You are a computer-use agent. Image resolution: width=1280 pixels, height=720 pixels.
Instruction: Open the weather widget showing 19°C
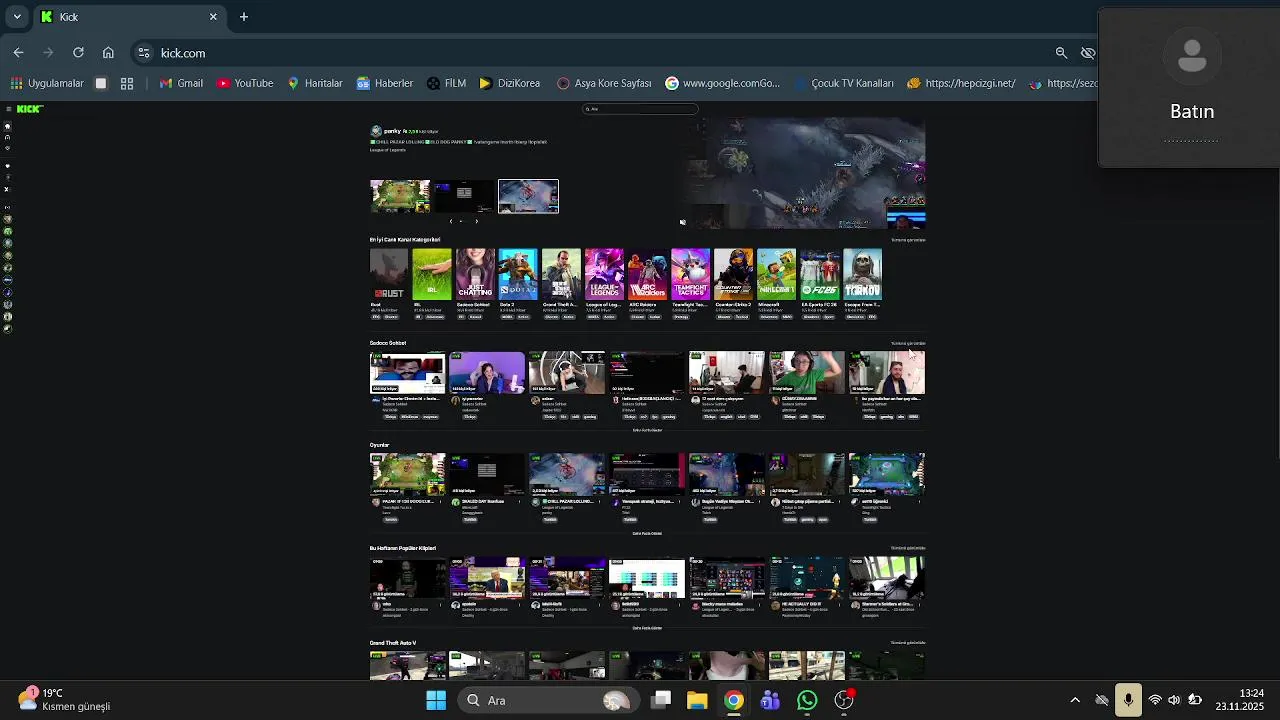(64, 699)
